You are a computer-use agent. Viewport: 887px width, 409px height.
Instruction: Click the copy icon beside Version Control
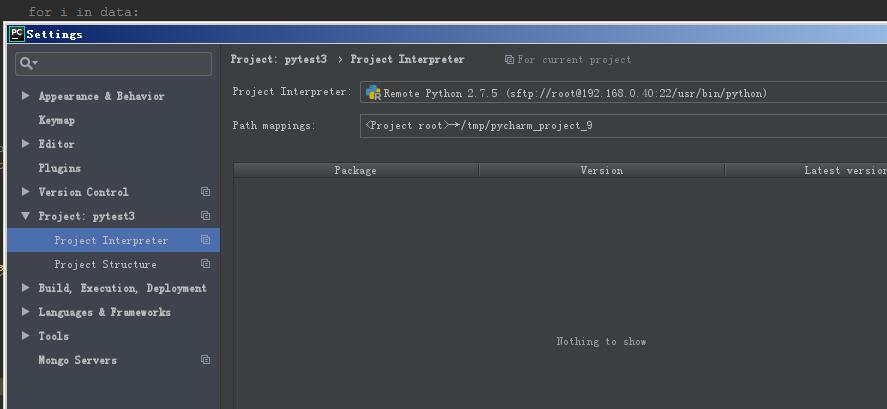pos(205,192)
